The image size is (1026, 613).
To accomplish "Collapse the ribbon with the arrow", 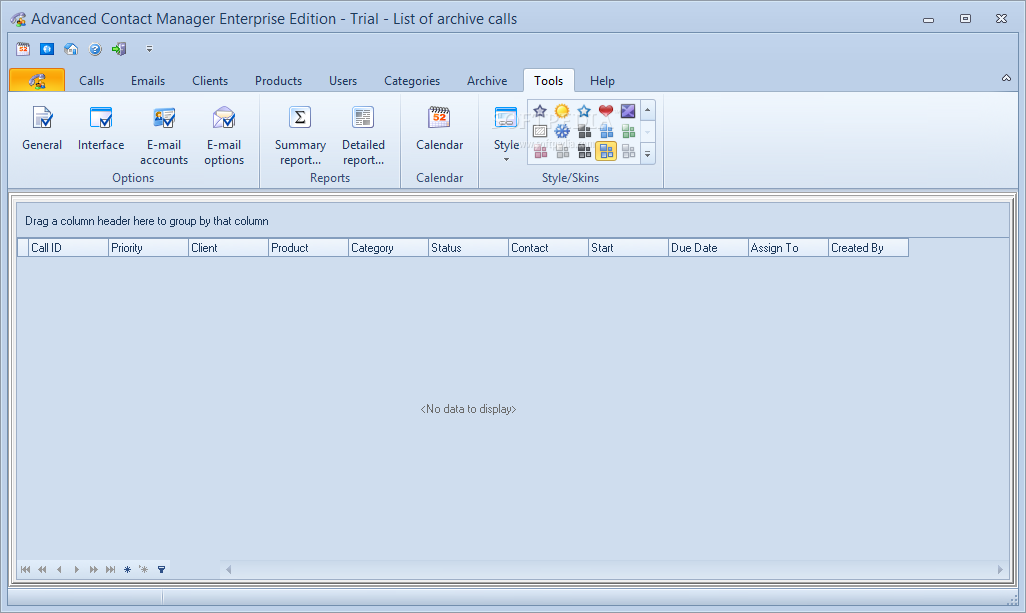I will pyautogui.click(x=1006, y=78).
